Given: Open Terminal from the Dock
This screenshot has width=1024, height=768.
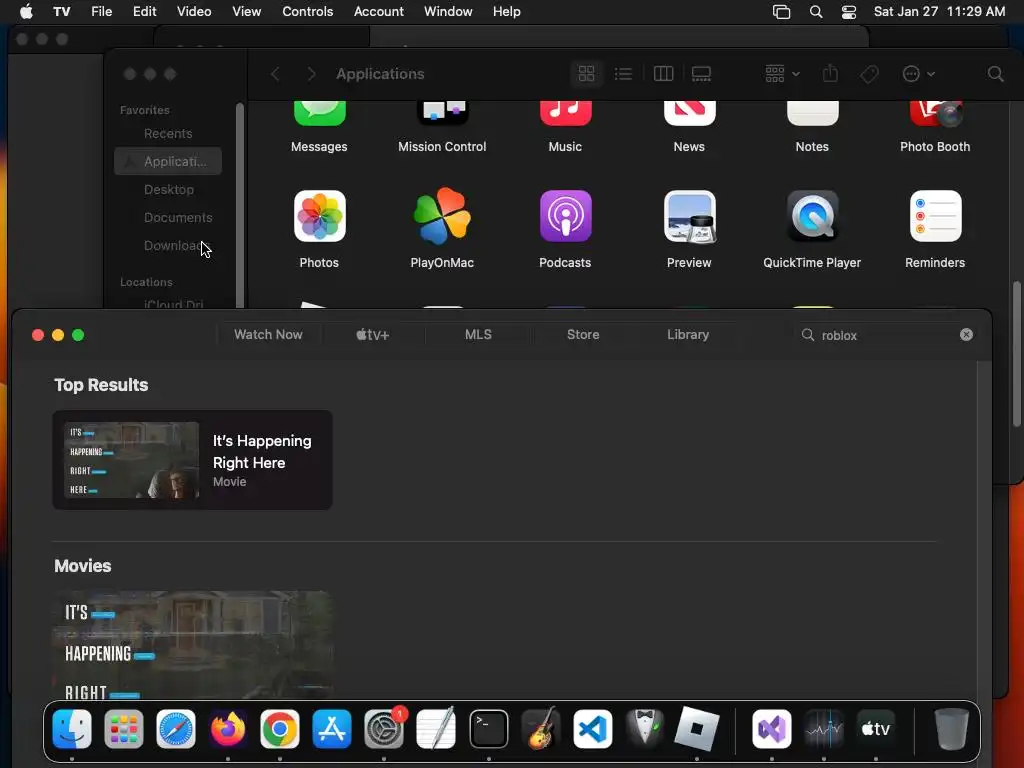Looking at the screenshot, I should click(488, 729).
